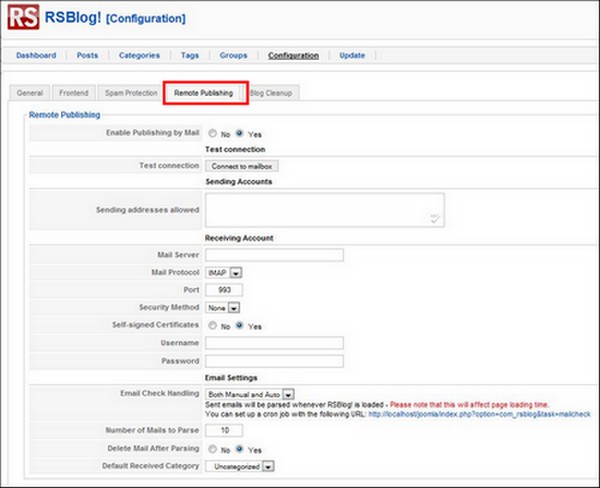Open the cron job mailcheck URL link
600x488 pixels.
click(x=479, y=414)
